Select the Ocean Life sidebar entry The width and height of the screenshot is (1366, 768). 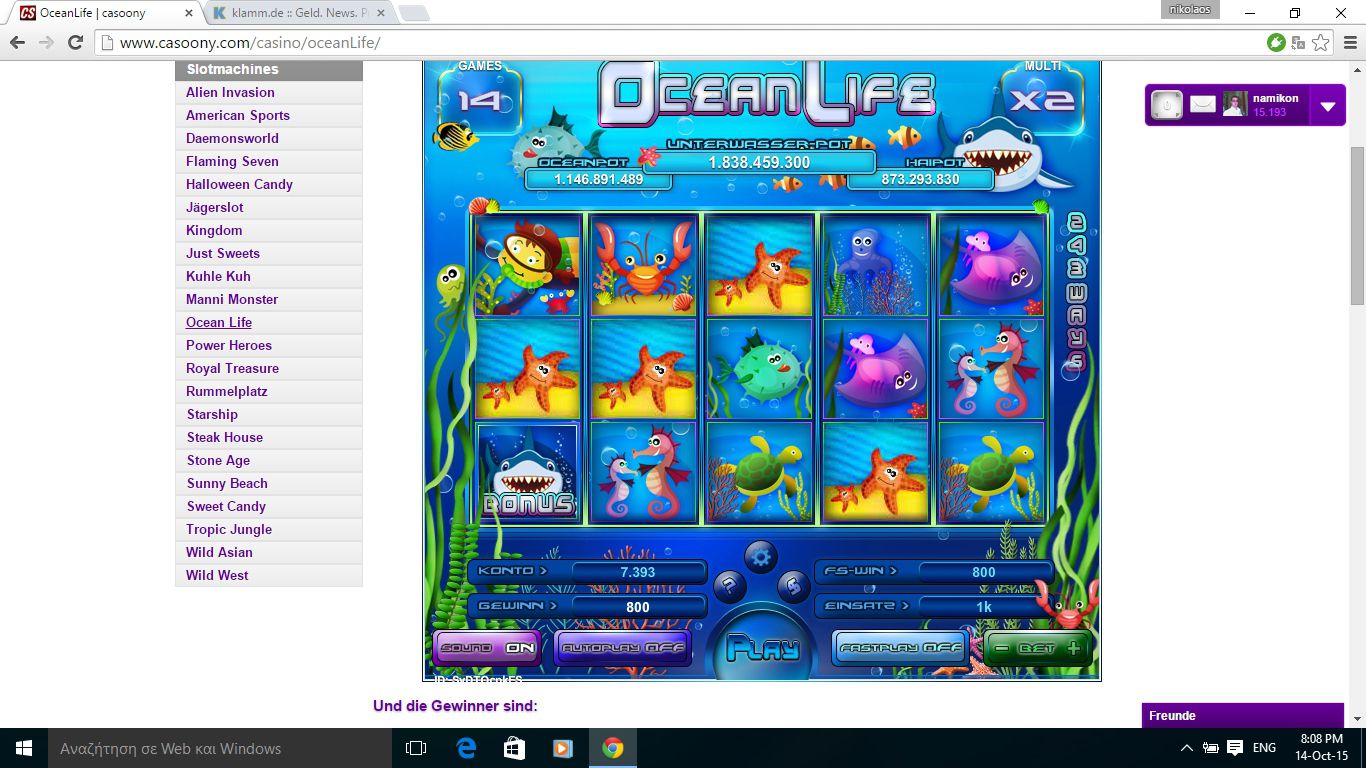(269, 322)
